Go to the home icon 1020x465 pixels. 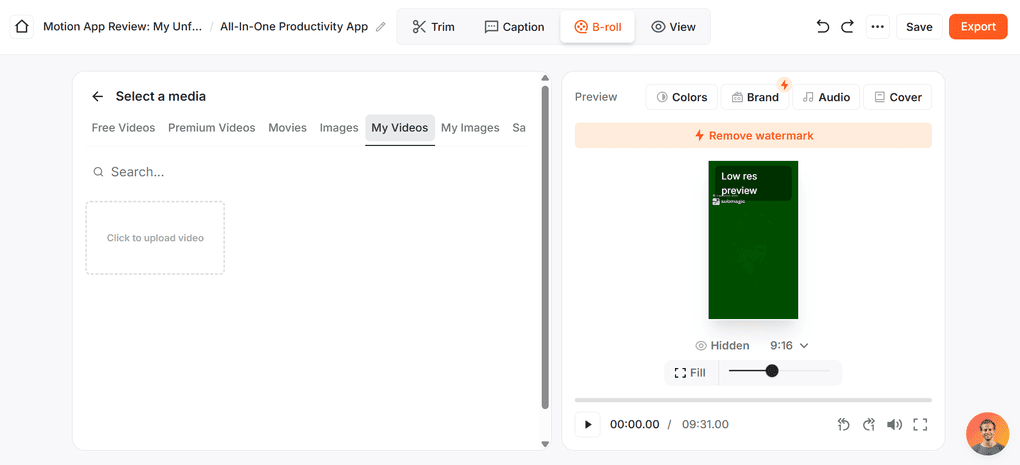pyautogui.click(x=21, y=27)
